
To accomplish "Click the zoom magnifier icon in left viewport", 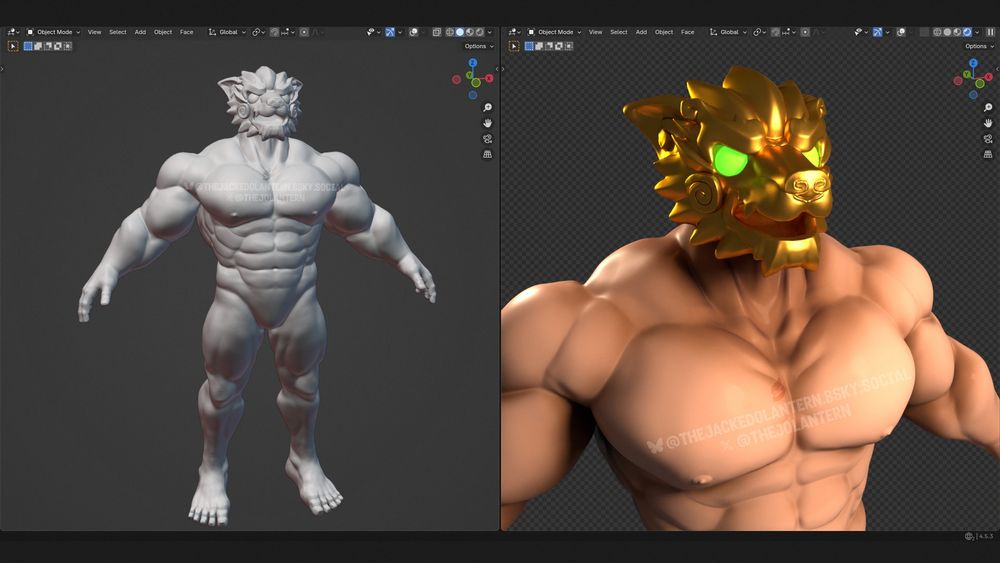I will [x=487, y=107].
